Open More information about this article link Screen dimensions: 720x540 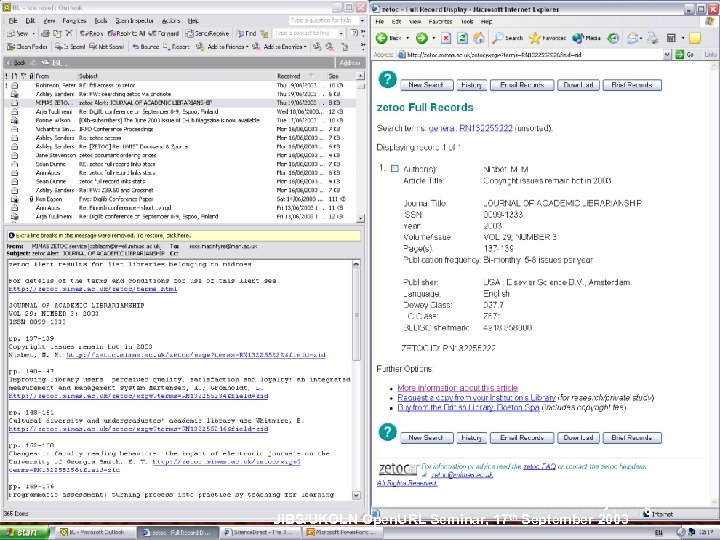pyautogui.click(x=457, y=388)
